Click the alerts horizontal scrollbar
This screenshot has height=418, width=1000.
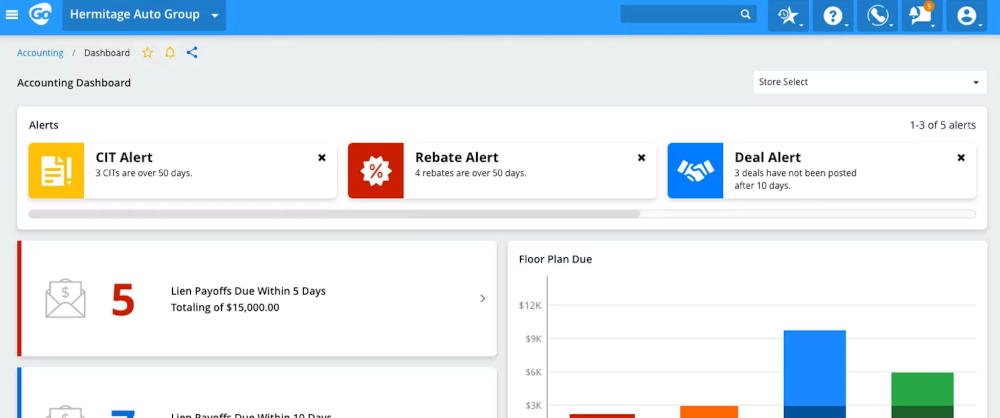pos(334,214)
